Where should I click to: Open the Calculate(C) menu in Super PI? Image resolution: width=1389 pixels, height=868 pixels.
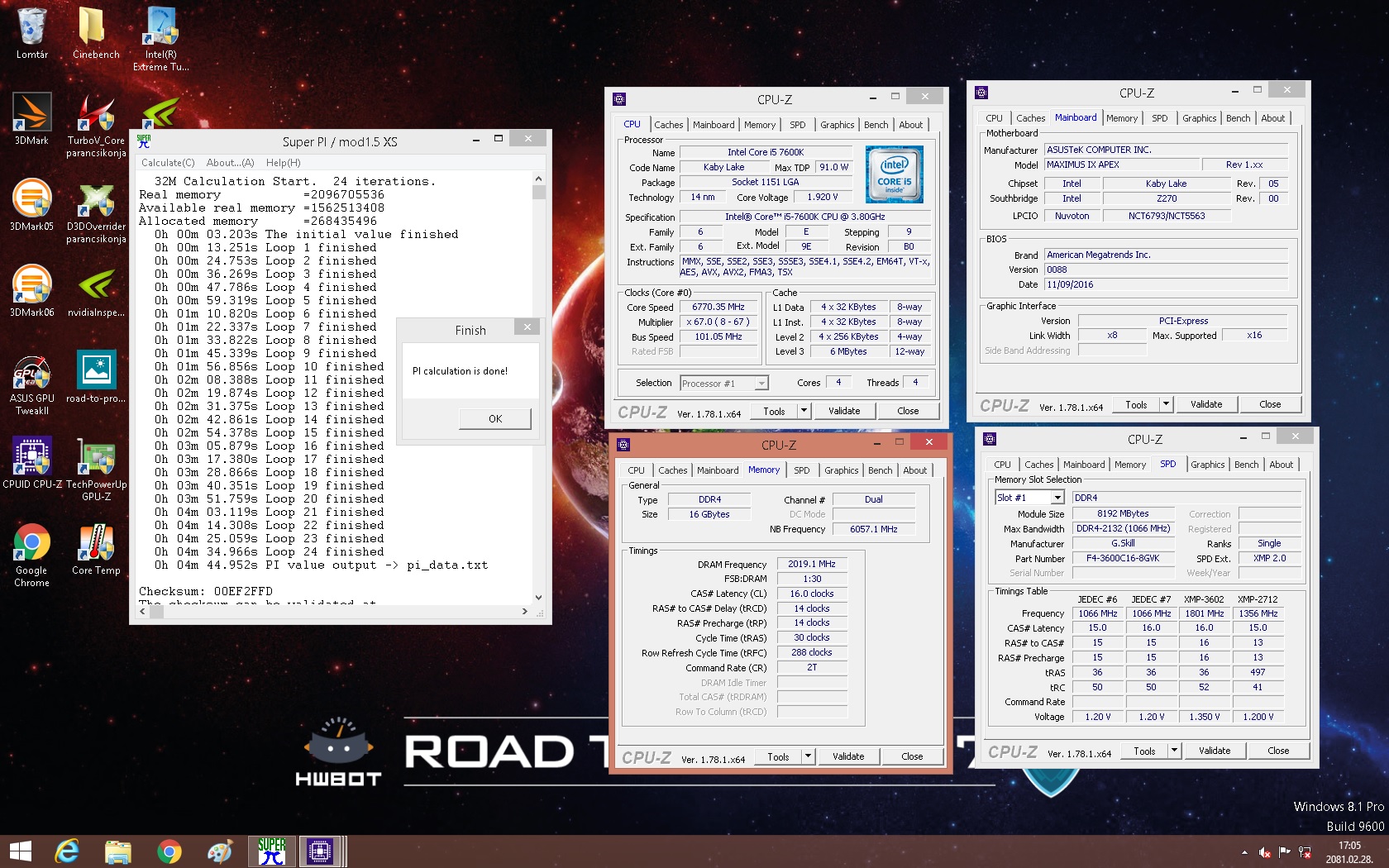pyautogui.click(x=168, y=163)
